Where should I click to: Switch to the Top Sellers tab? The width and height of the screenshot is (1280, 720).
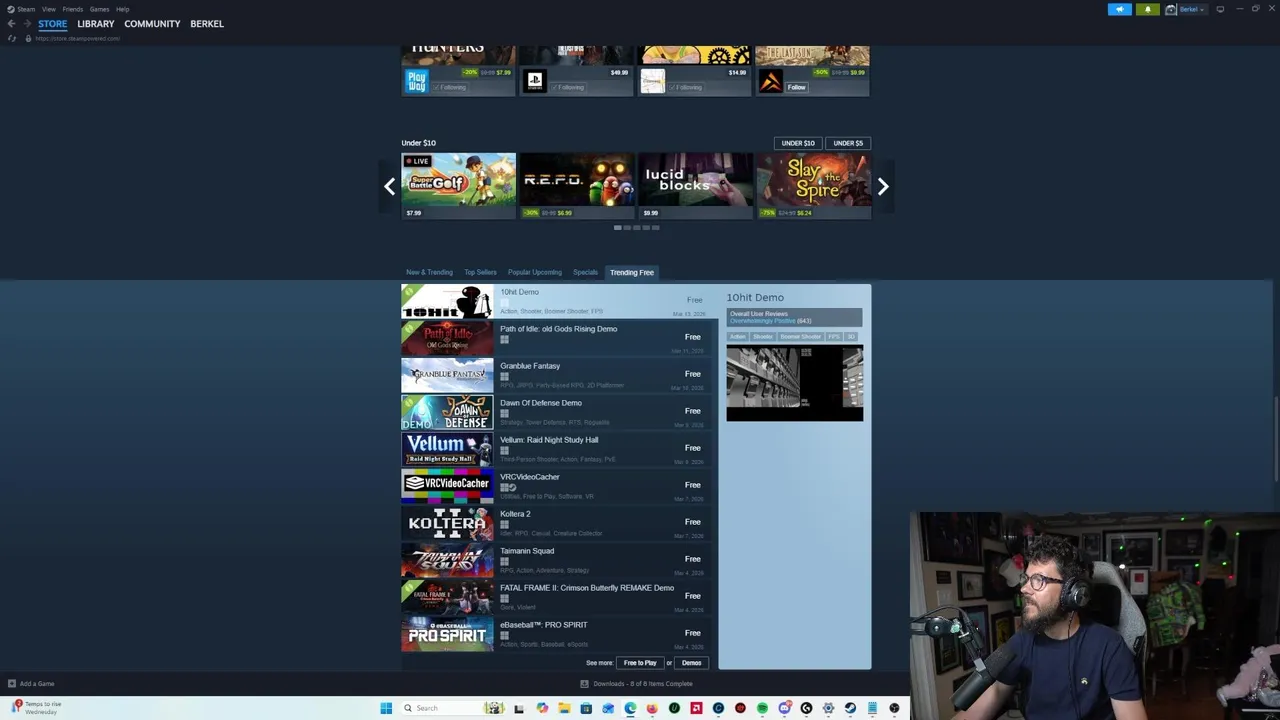480,272
